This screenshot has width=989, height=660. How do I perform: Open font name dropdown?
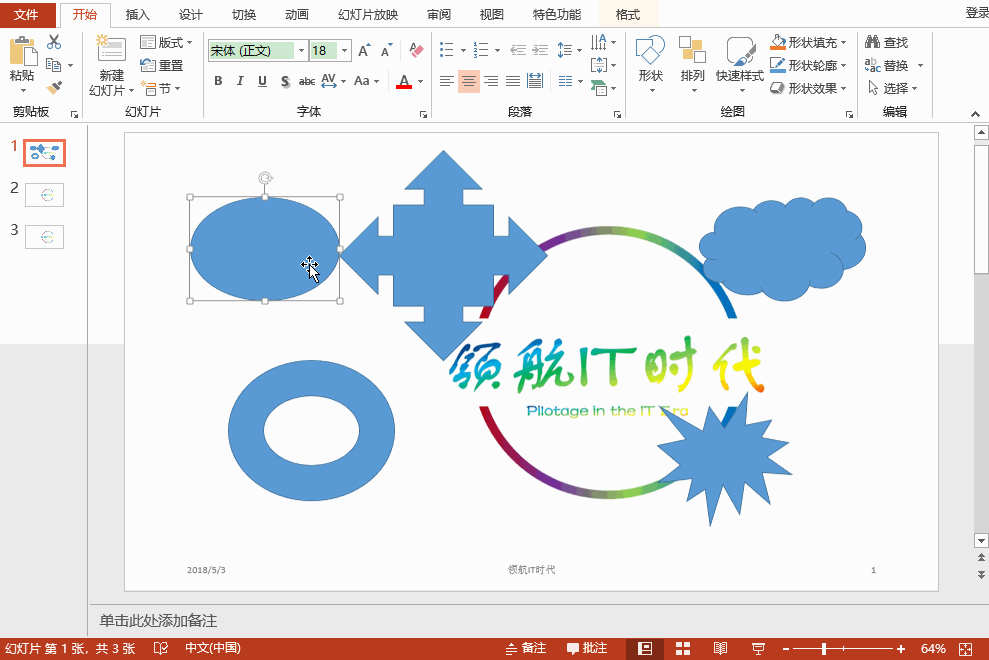pyautogui.click(x=301, y=50)
